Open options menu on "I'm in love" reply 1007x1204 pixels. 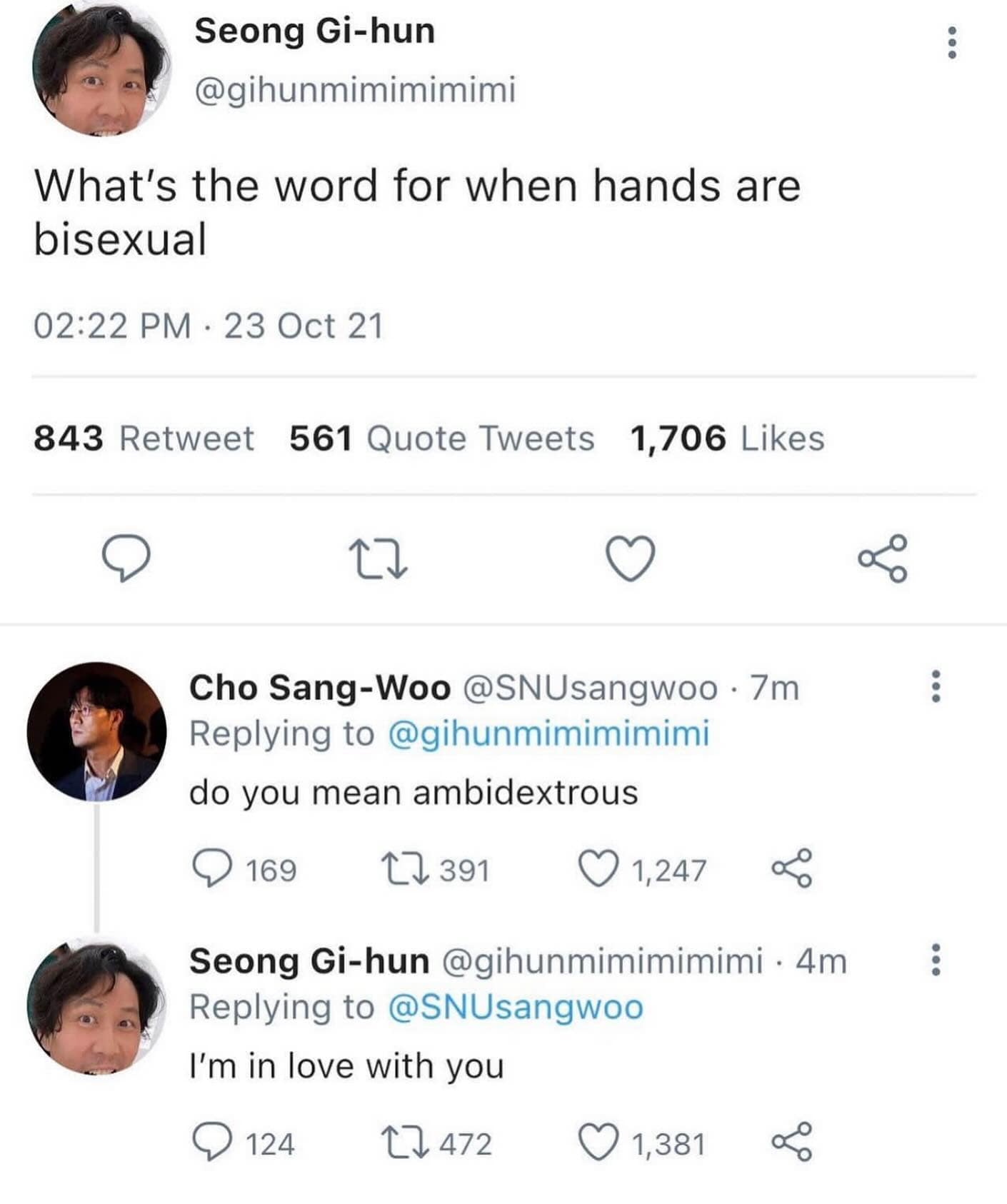tap(936, 960)
